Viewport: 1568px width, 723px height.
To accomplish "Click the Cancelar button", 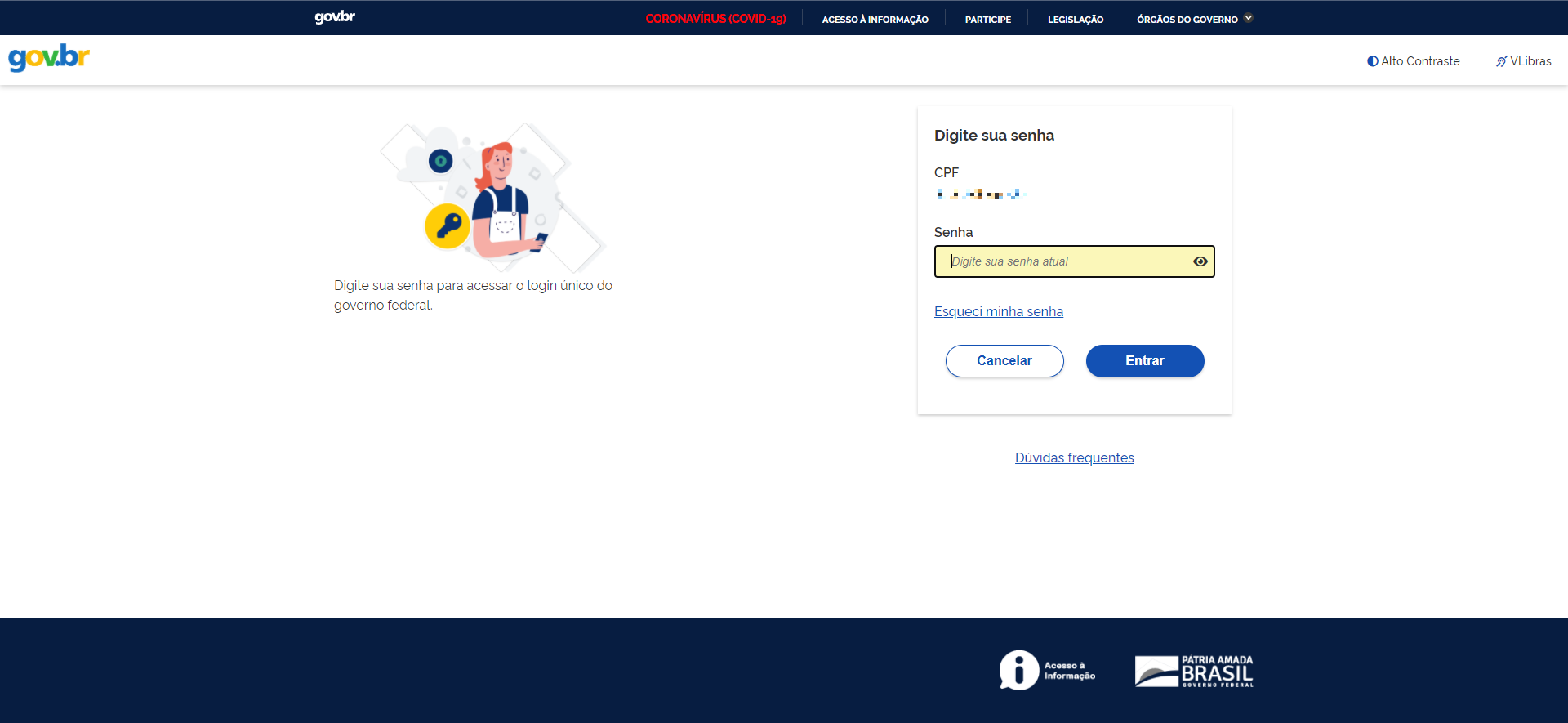I will pos(1004,361).
